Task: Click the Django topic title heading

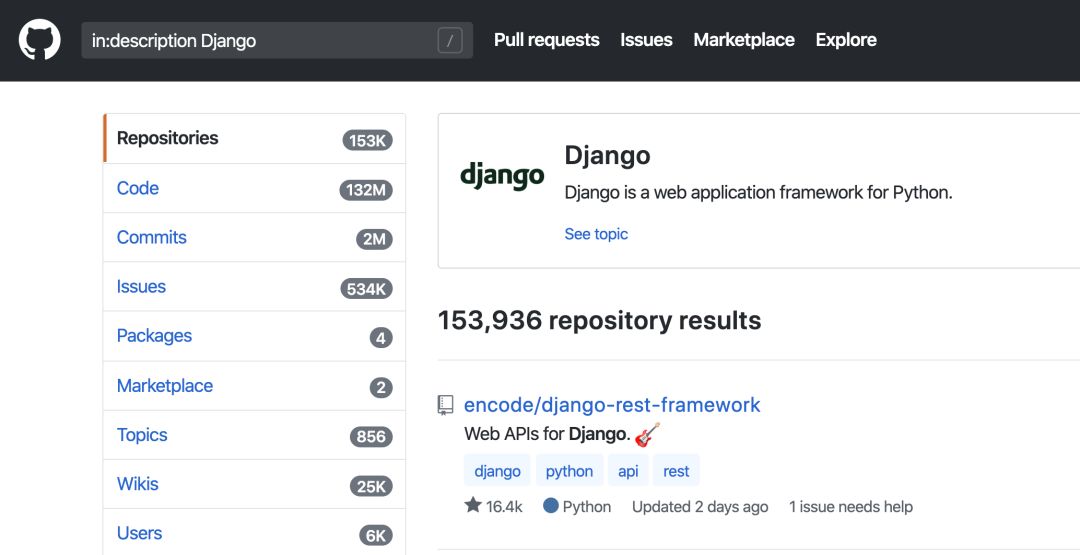Action: (607, 155)
